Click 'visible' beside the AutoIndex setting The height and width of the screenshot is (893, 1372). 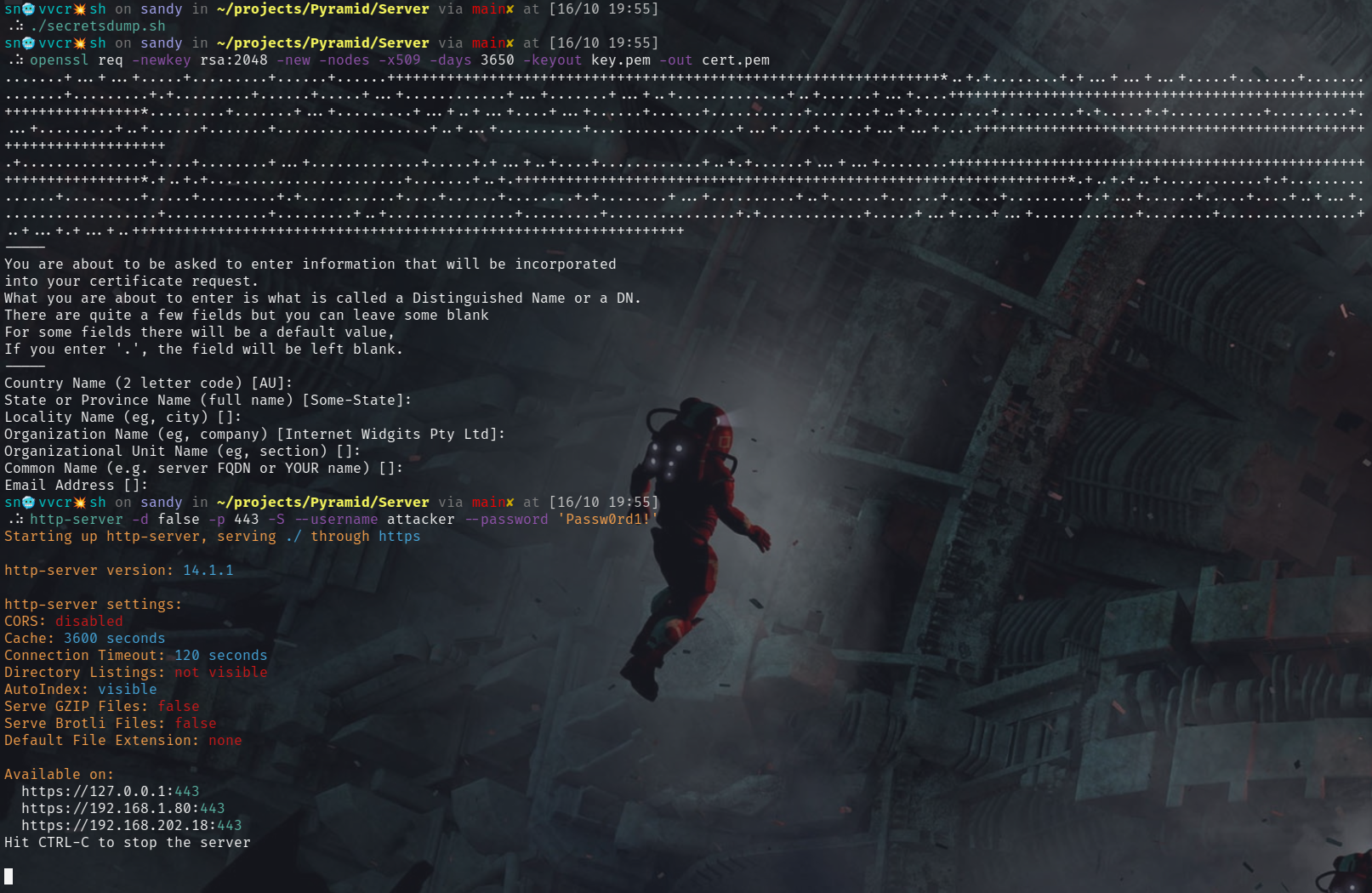pos(127,689)
